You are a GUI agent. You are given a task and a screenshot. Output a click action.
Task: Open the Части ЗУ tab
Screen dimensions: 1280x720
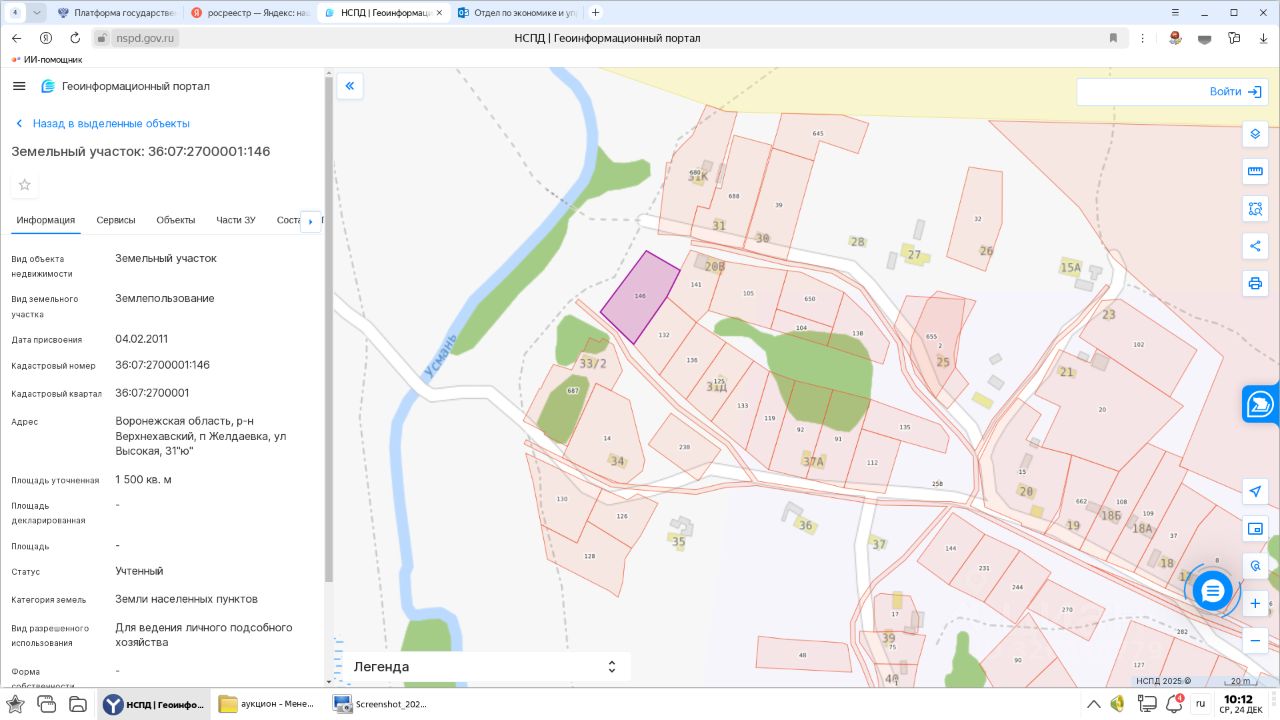coord(236,220)
